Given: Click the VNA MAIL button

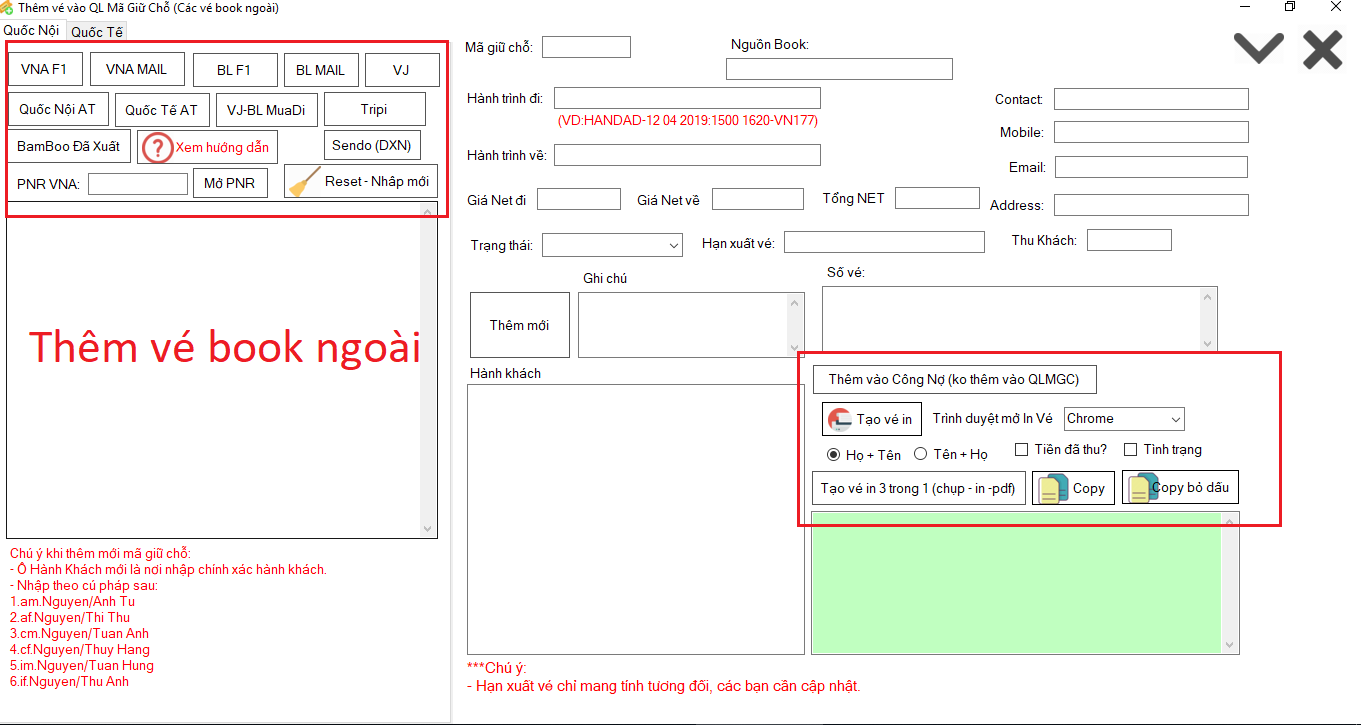Looking at the screenshot, I should [x=137, y=69].
